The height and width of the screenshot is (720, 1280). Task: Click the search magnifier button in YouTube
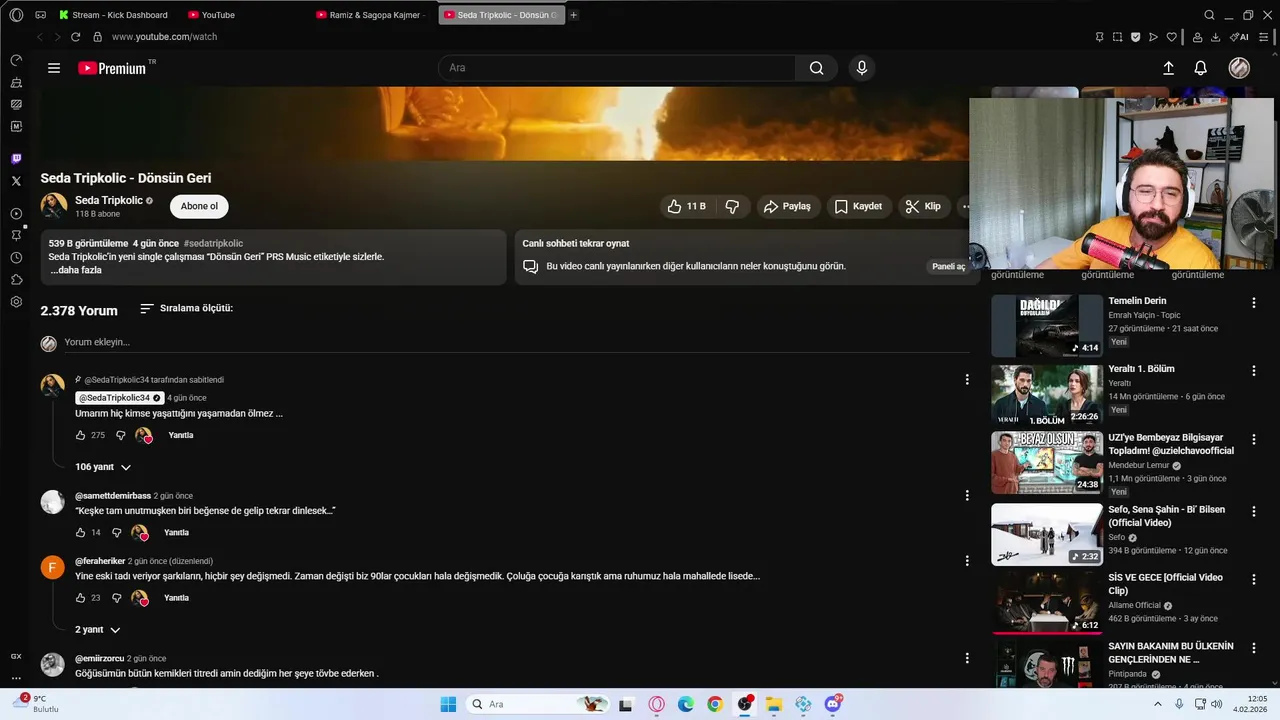tap(816, 68)
